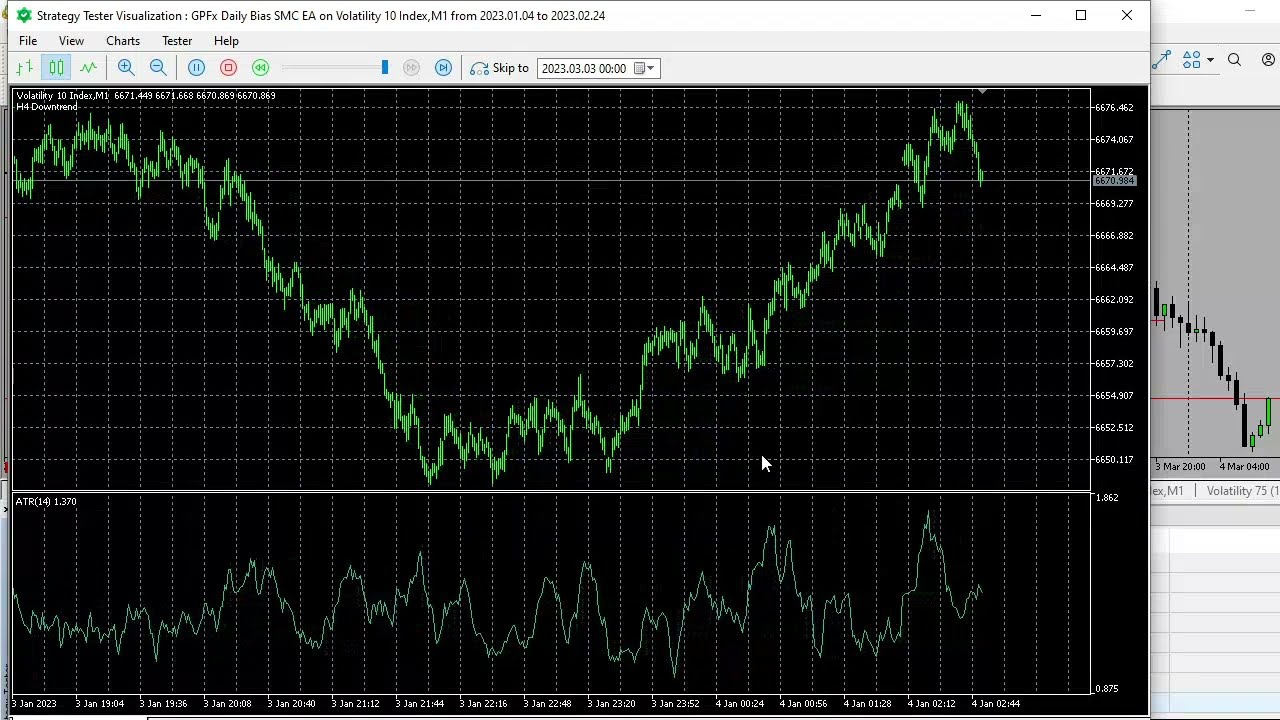Select the candlestick chart icon

click(56, 68)
